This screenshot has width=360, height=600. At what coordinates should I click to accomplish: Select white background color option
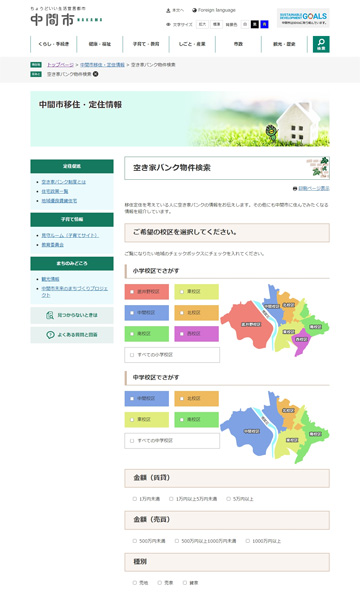point(245,24)
